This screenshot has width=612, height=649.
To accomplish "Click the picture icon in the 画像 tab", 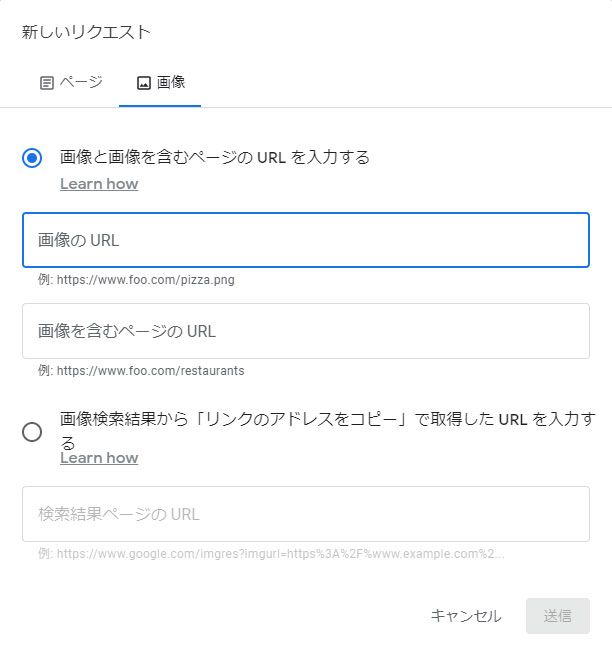I will (143, 83).
